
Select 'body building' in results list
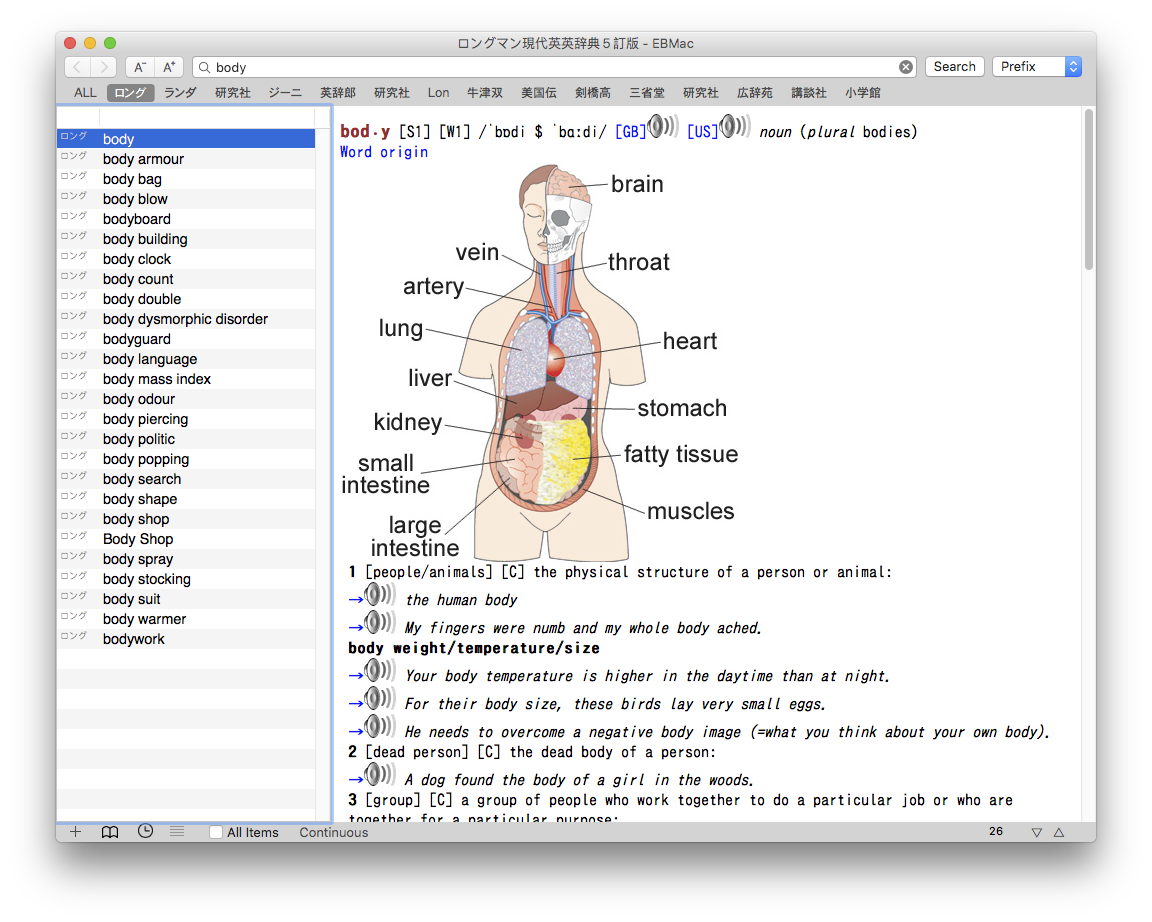(187, 239)
